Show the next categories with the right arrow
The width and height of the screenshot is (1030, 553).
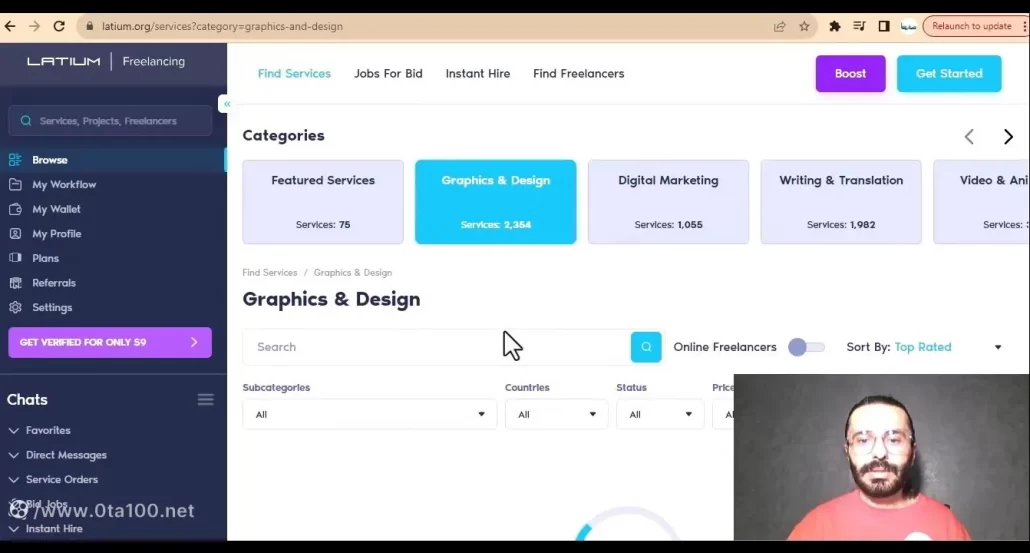pyautogui.click(x=1008, y=137)
